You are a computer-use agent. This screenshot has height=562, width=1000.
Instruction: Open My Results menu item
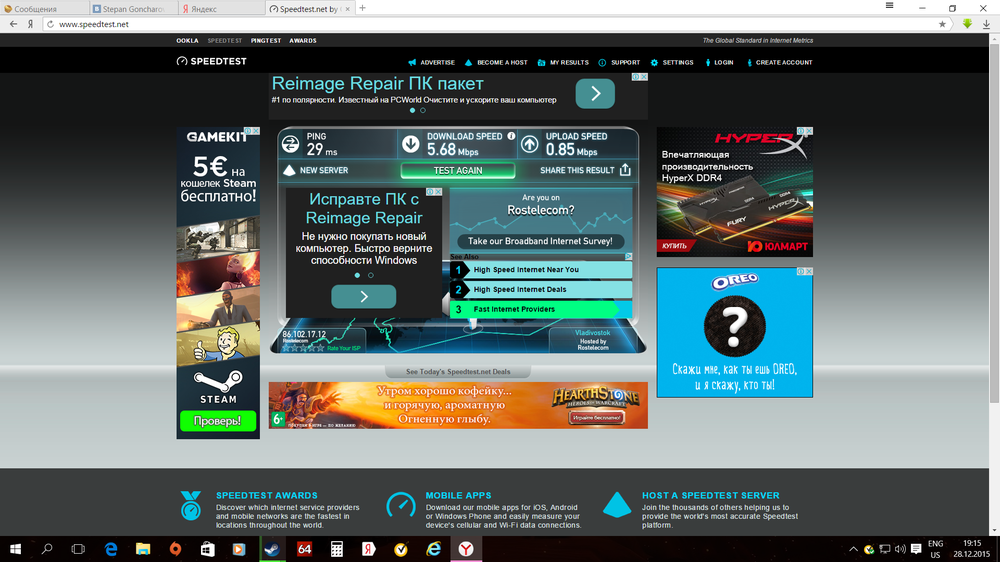click(563, 63)
